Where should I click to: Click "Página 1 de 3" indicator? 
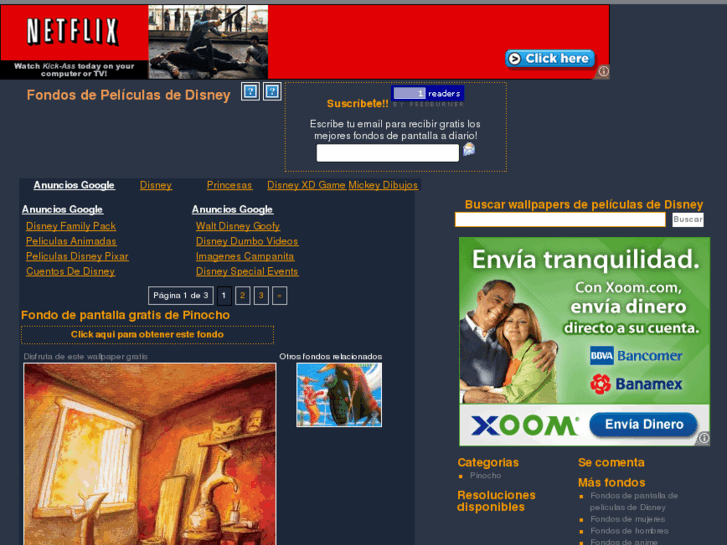pyautogui.click(x=181, y=295)
